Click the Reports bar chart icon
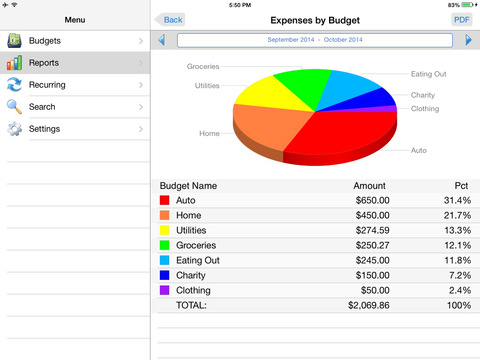This screenshot has width=480, height=360. pos(14,63)
